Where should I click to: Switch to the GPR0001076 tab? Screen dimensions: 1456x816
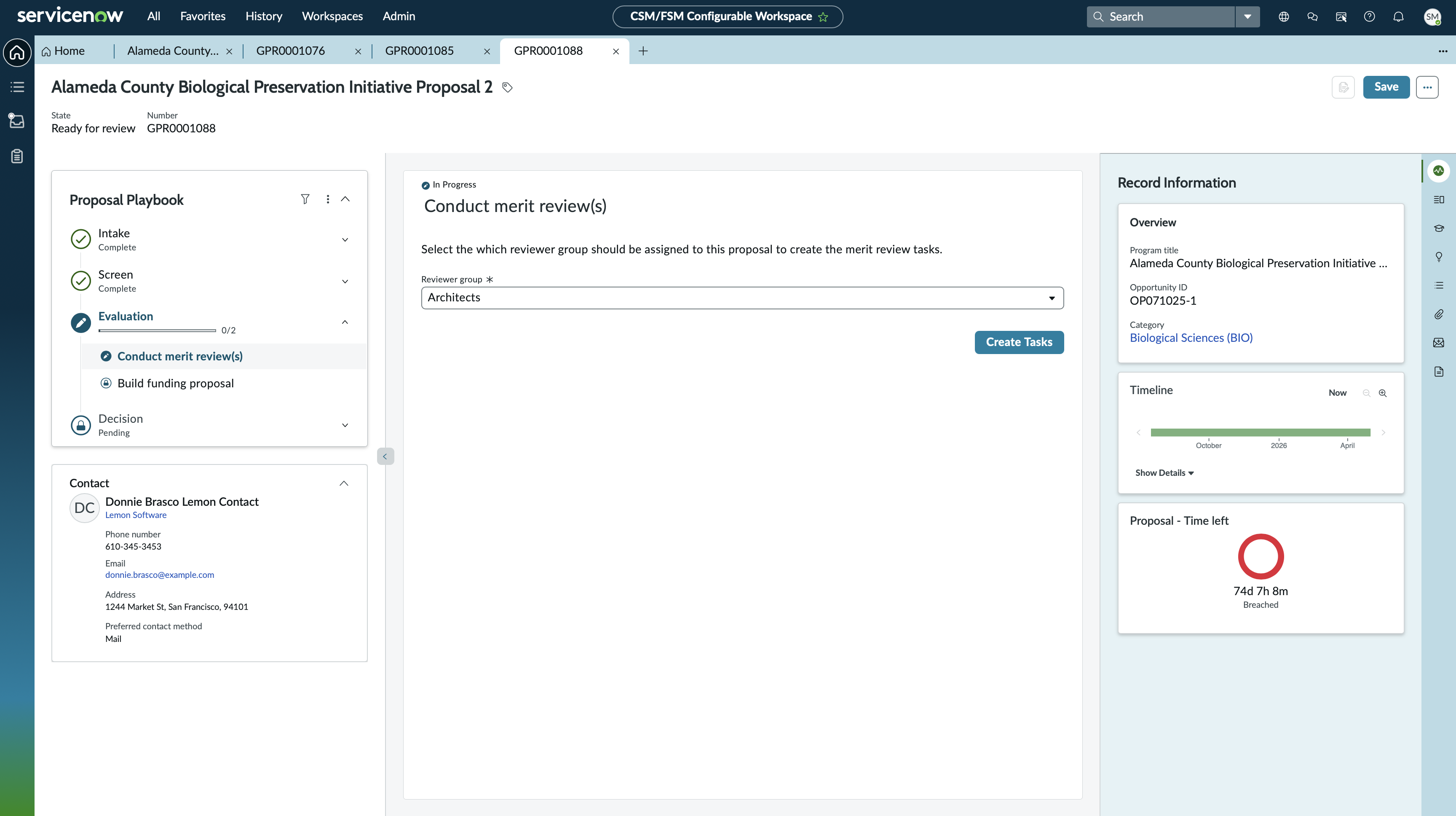291,51
